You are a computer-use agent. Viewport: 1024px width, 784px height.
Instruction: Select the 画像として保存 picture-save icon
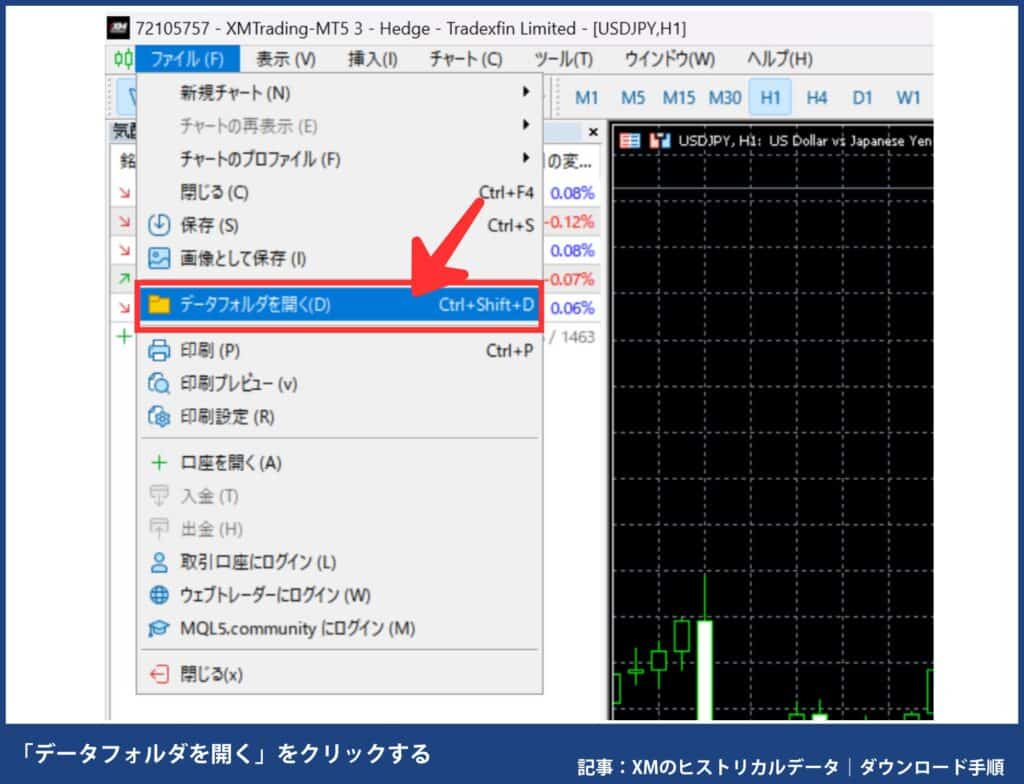(161, 259)
